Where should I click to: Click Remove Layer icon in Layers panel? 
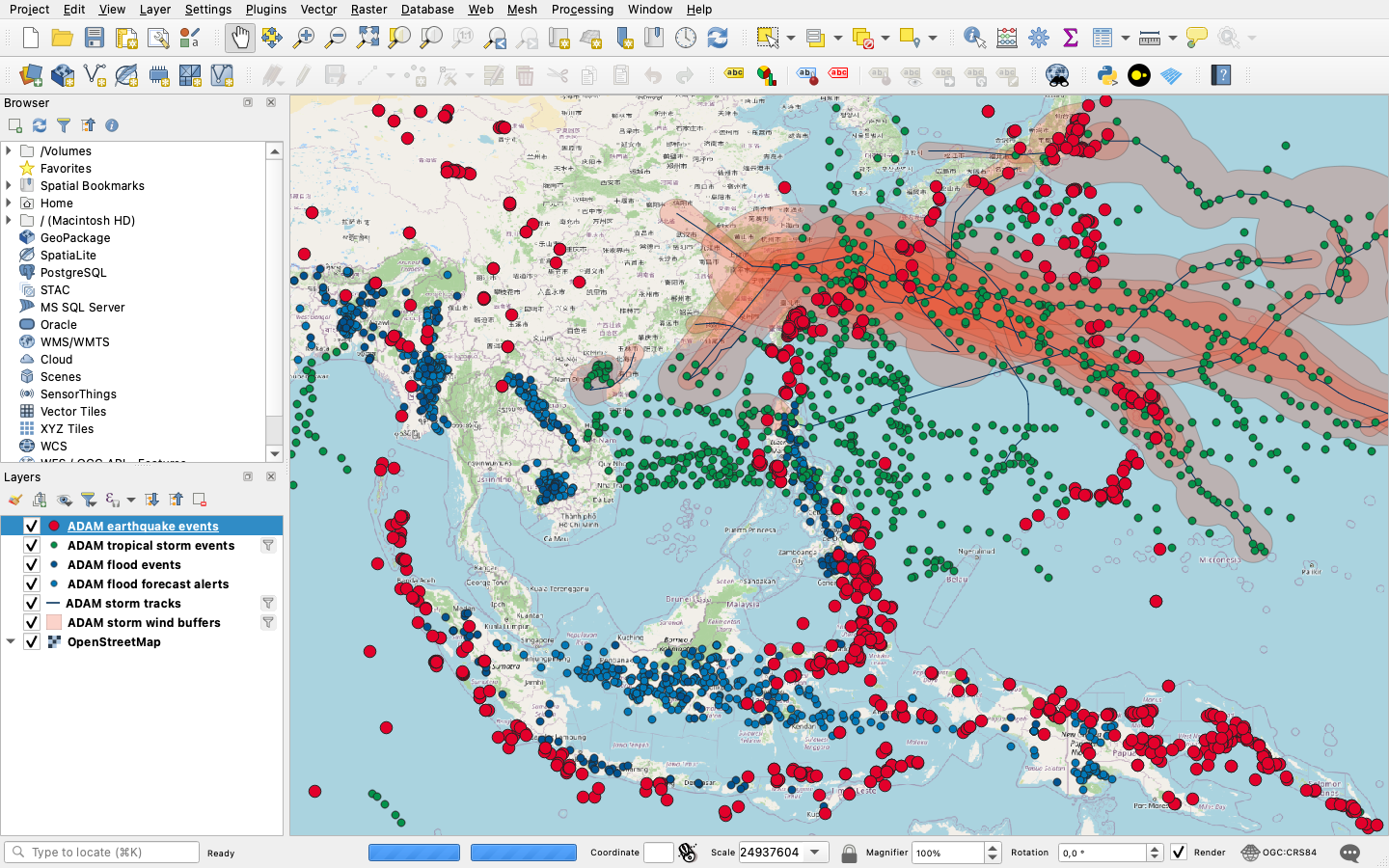click(x=200, y=500)
